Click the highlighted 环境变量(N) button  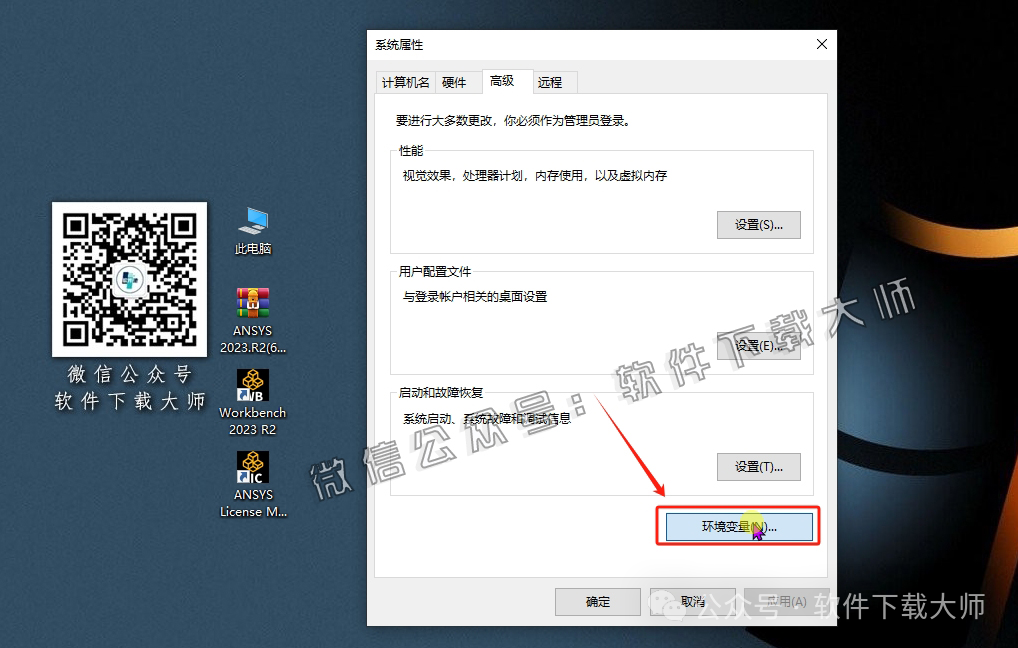pos(737,527)
